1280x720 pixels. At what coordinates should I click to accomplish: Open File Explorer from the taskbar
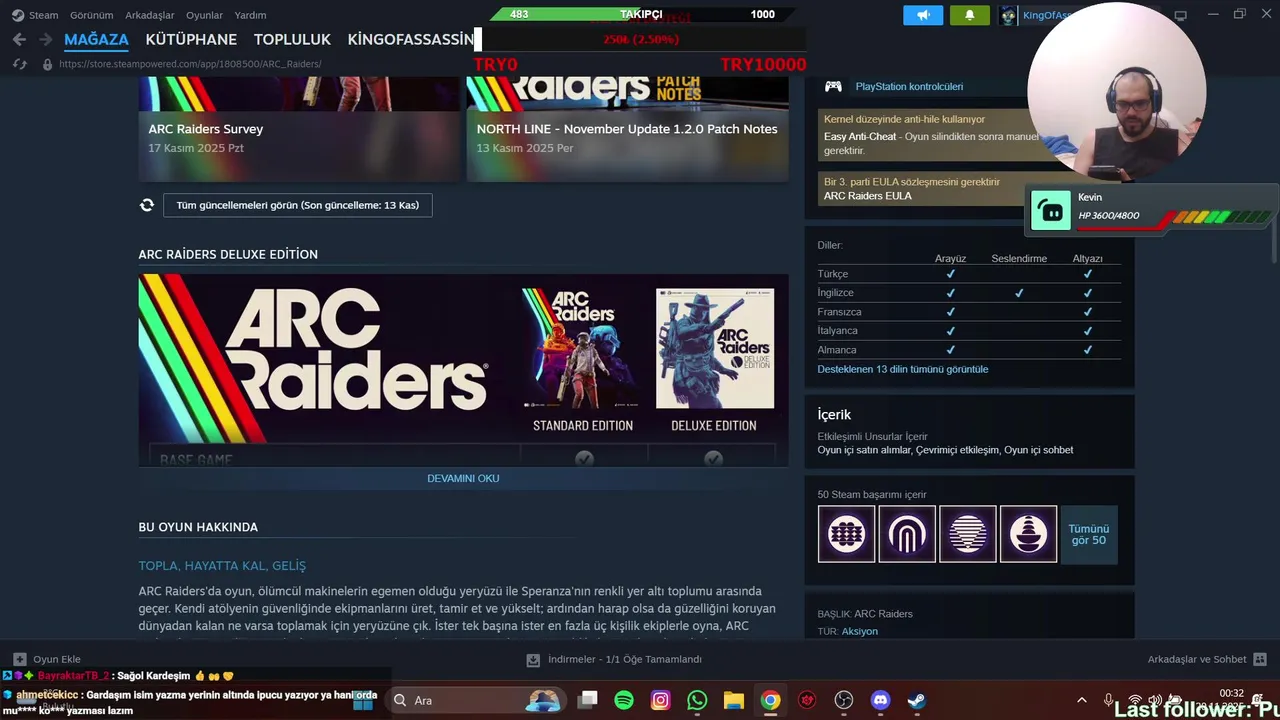click(x=733, y=700)
